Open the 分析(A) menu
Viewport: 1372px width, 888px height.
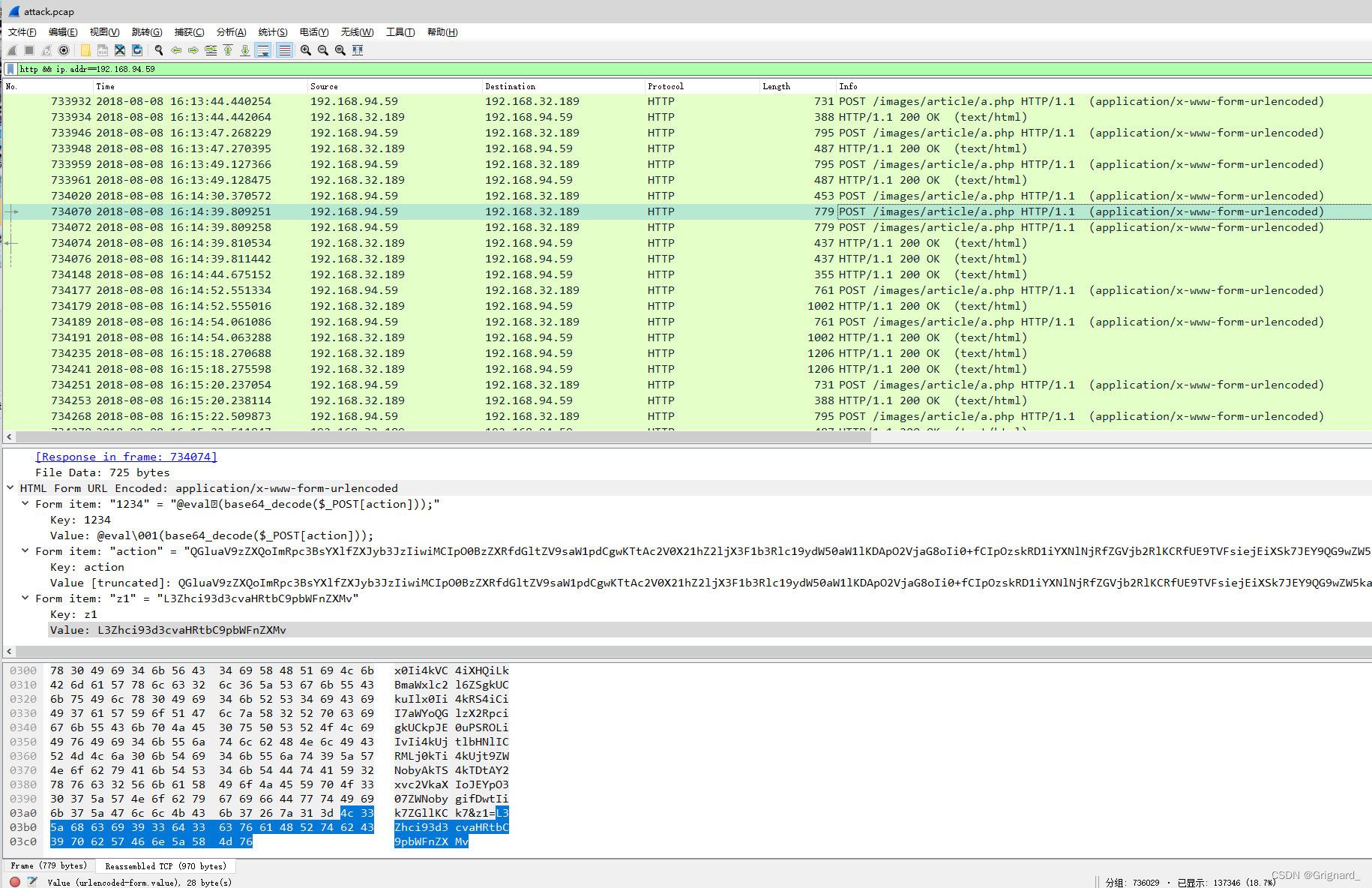pos(231,31)
